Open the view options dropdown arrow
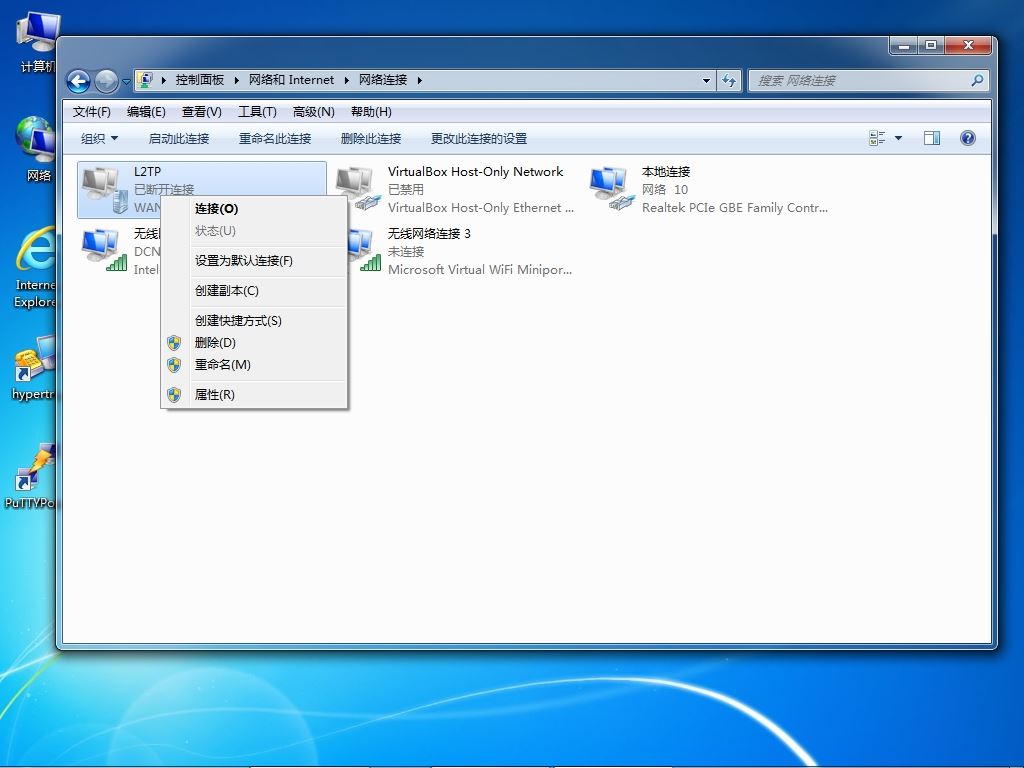This screenshot has height=768, width=1024. tap(899, 138)
